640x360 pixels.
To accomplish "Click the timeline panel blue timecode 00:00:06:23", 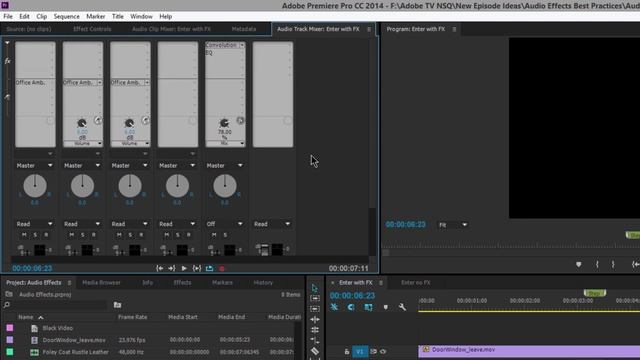I will [352, 296].
